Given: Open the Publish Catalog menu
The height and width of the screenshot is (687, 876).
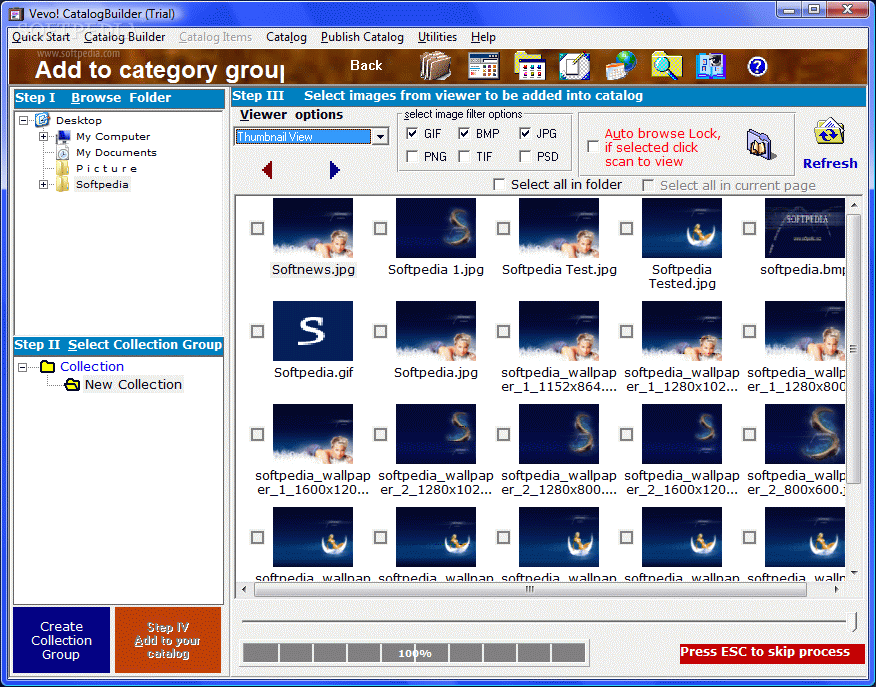Looking at the screenshot, I should click(x=362, y=37).
